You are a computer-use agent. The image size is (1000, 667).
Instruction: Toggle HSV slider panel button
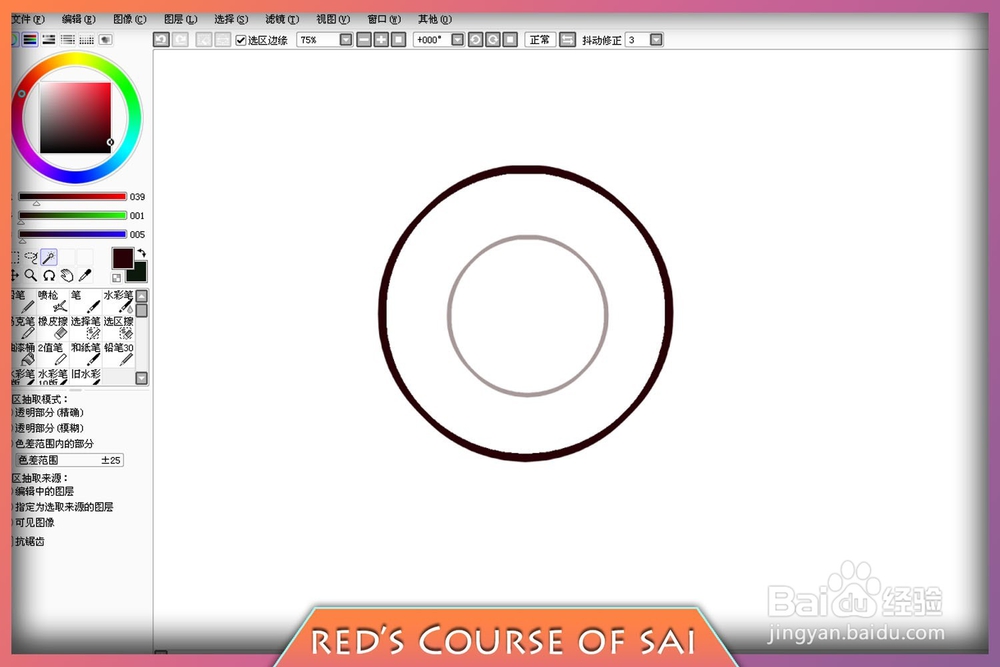click(x=48, y=40)
